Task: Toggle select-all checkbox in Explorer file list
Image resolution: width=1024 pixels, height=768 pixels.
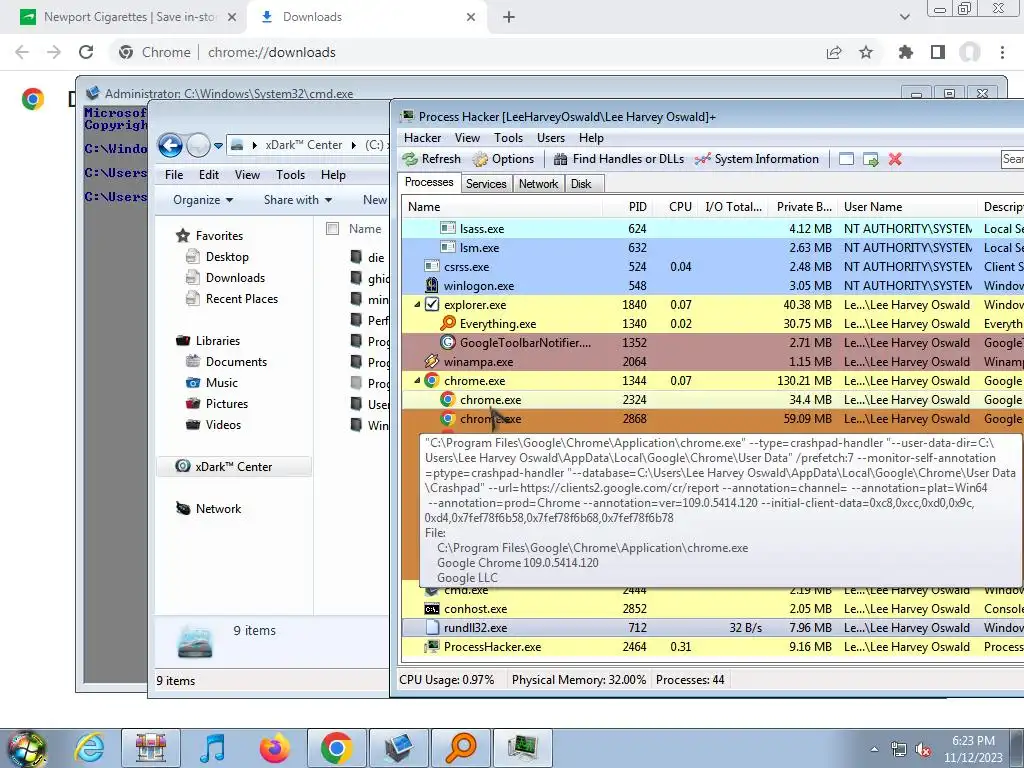Action: tap(332, 229)
